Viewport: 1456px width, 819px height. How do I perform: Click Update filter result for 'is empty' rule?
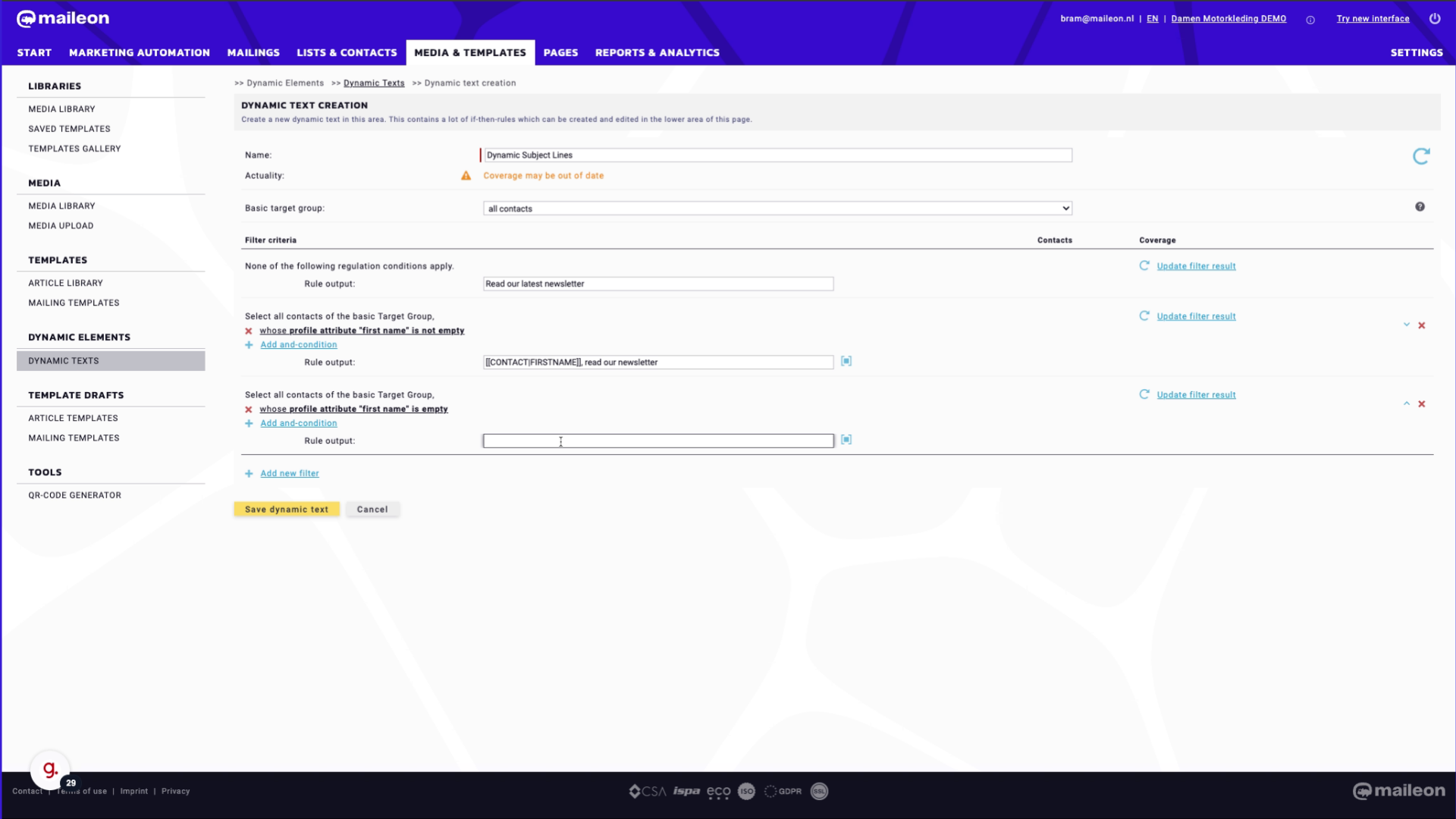point(1196,395)
